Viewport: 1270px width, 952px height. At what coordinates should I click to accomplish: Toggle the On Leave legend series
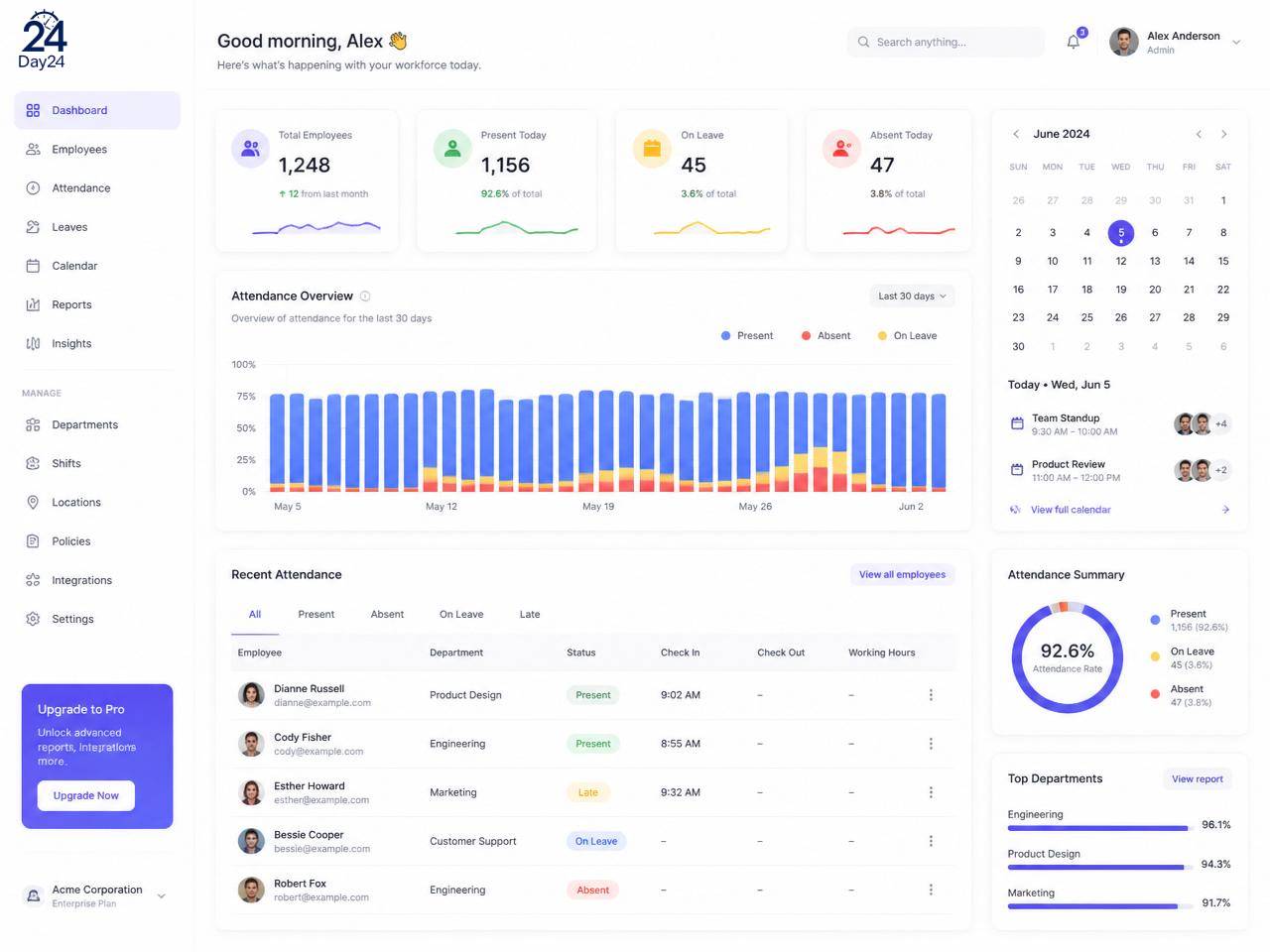[x=907, y=336]
